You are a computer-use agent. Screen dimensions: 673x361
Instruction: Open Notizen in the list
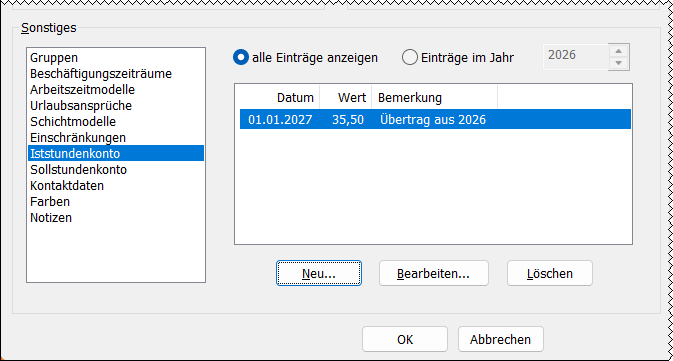click(116, 218)
